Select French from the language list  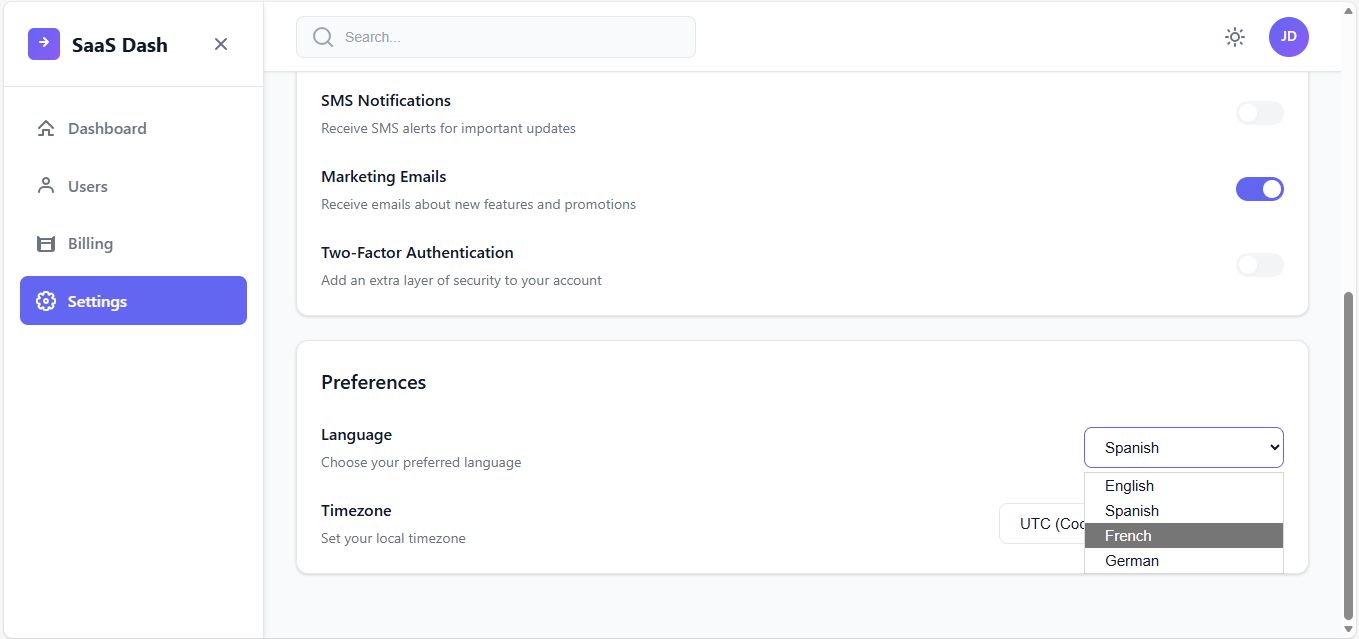tap(1128, 536)
